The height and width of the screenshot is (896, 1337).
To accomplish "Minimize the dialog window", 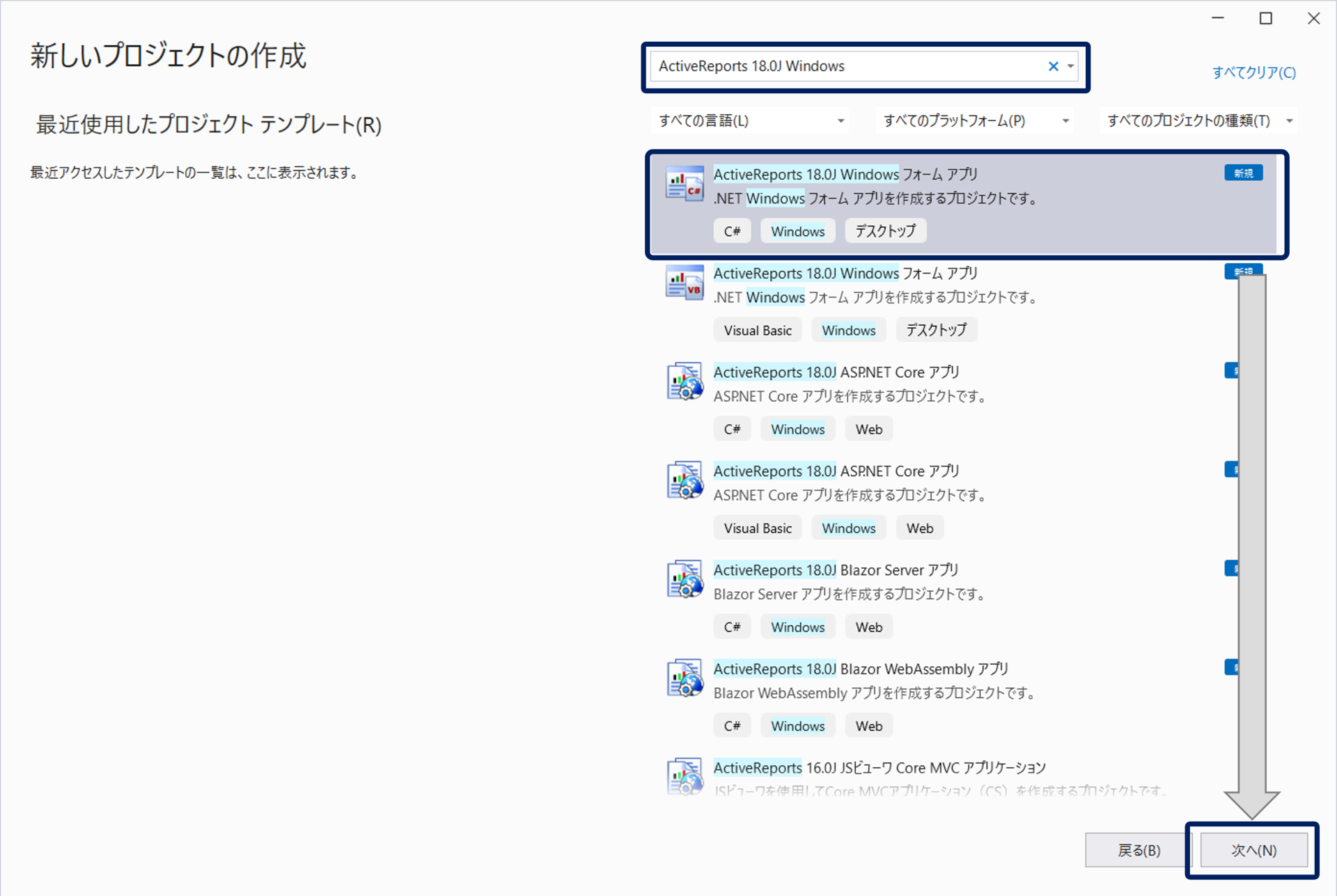I will coord(1218,19).
